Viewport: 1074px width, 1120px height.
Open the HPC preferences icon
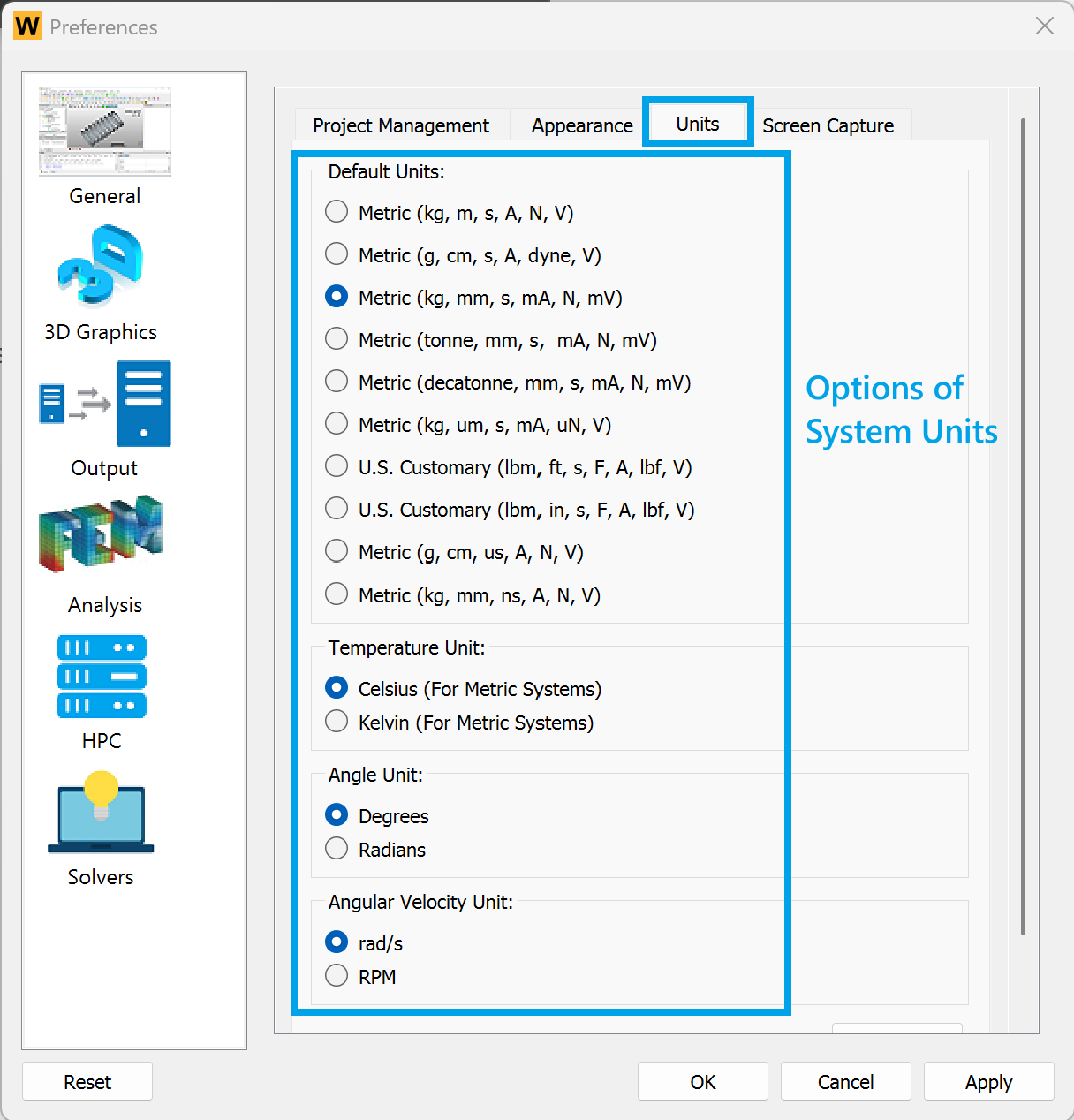(102, 677)
